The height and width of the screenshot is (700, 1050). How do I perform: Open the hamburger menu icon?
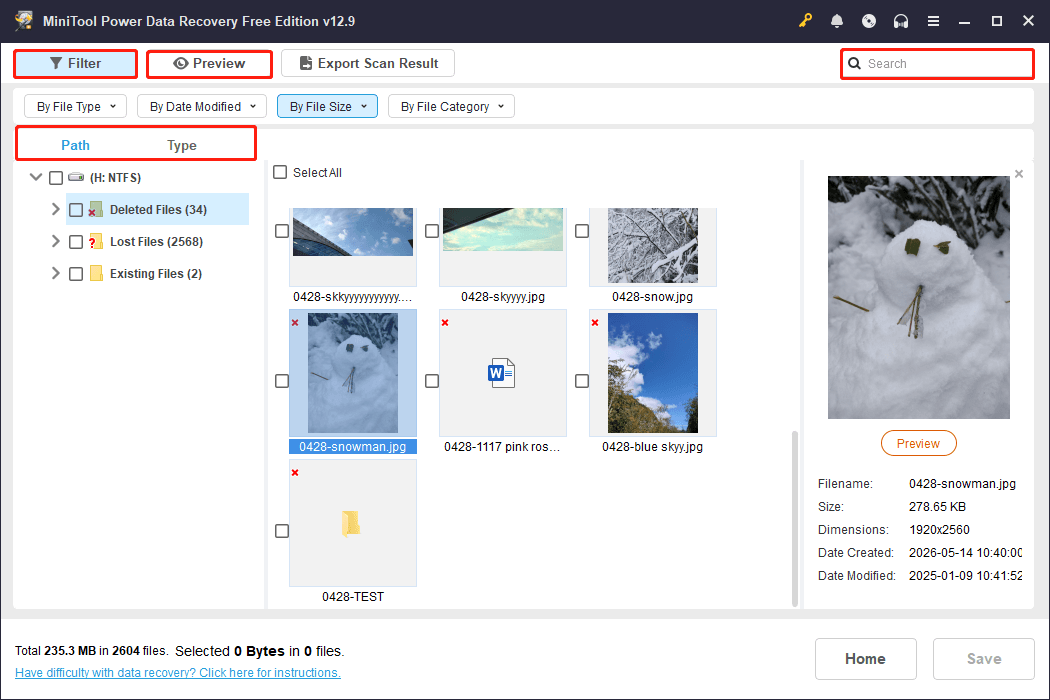pos(933,21)
